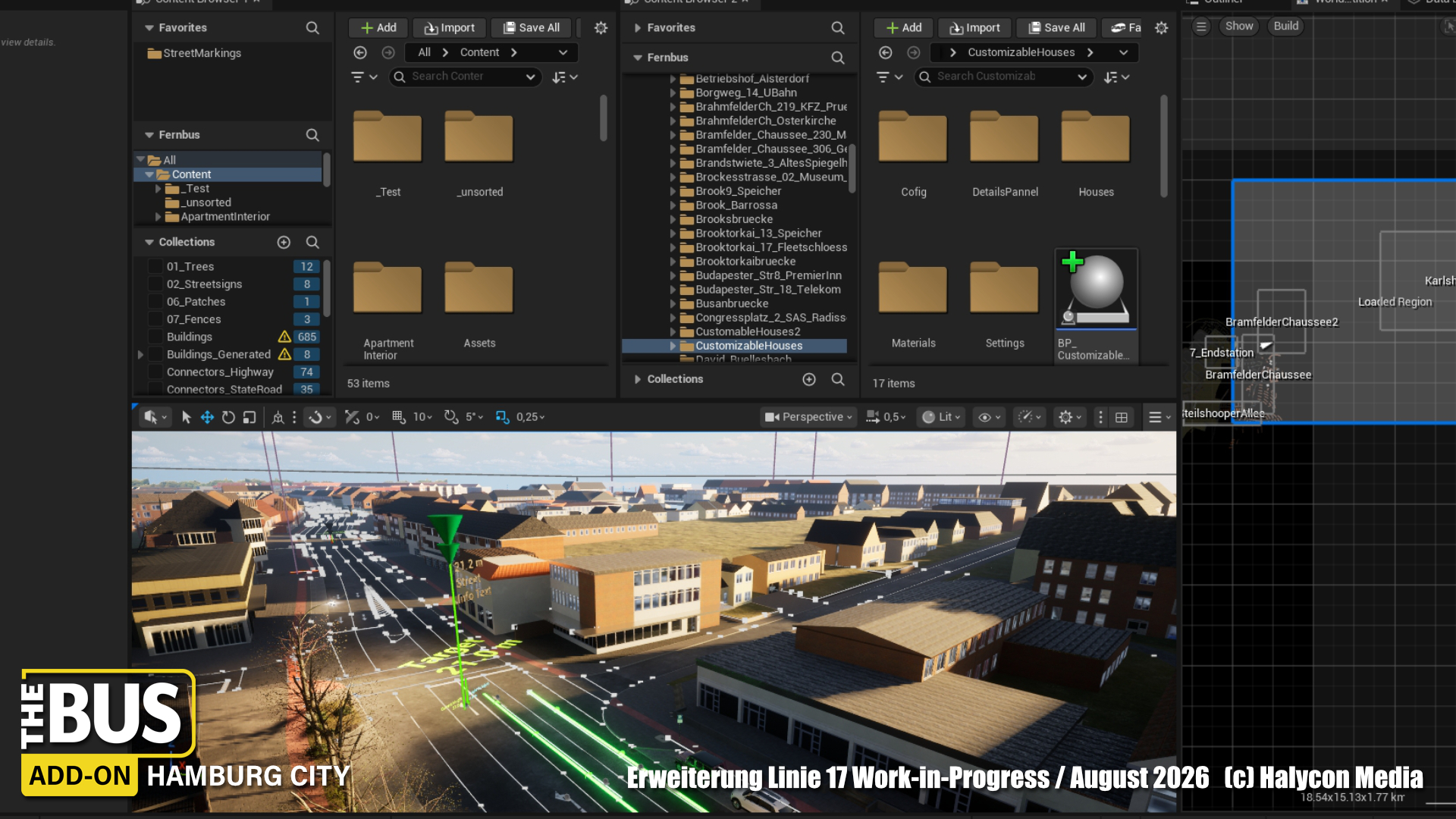Activate the Translate move gizmo tool
1456x819 pixels.
(x=207, y=417)
